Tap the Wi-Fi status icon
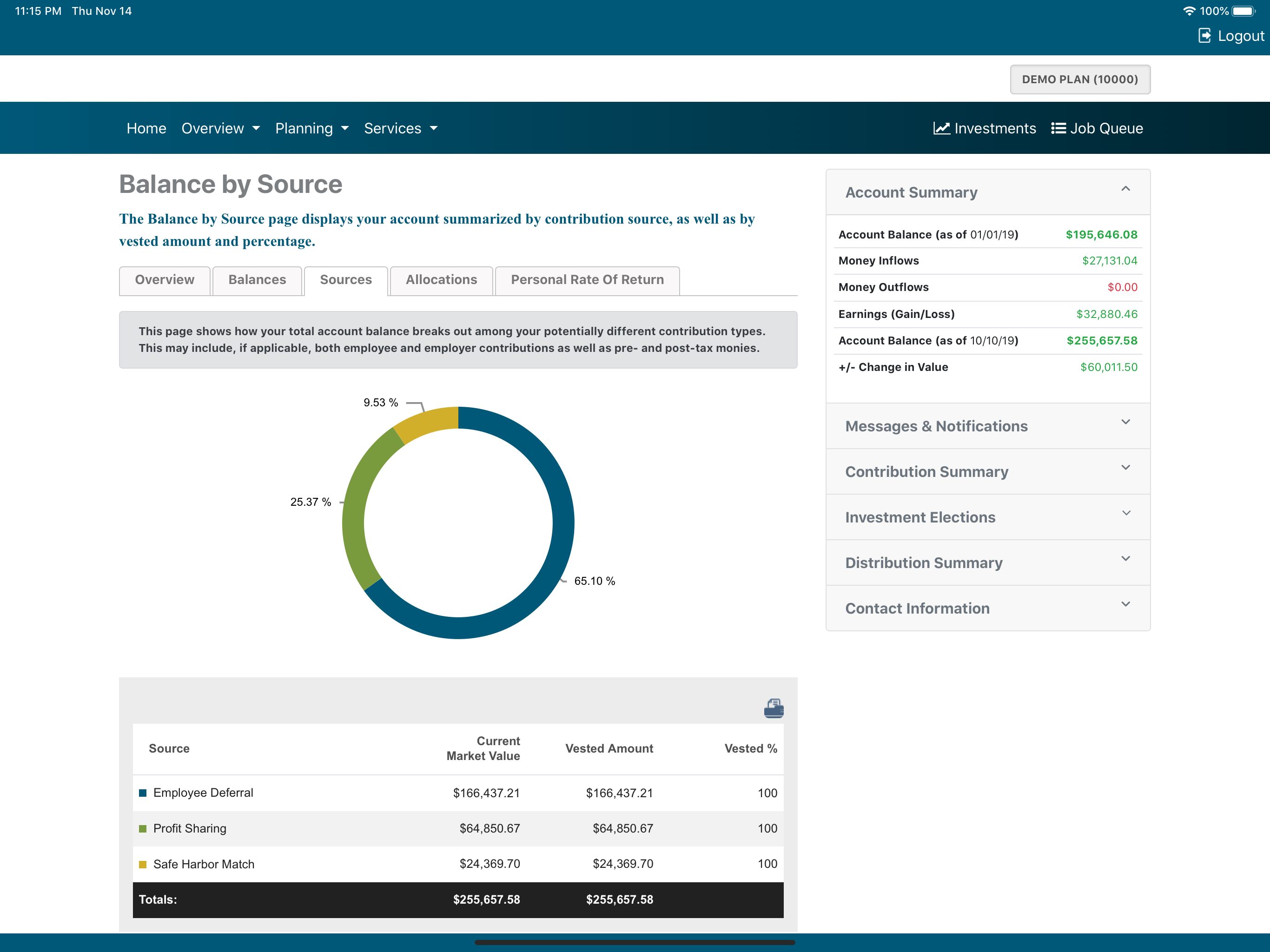 1189,11
